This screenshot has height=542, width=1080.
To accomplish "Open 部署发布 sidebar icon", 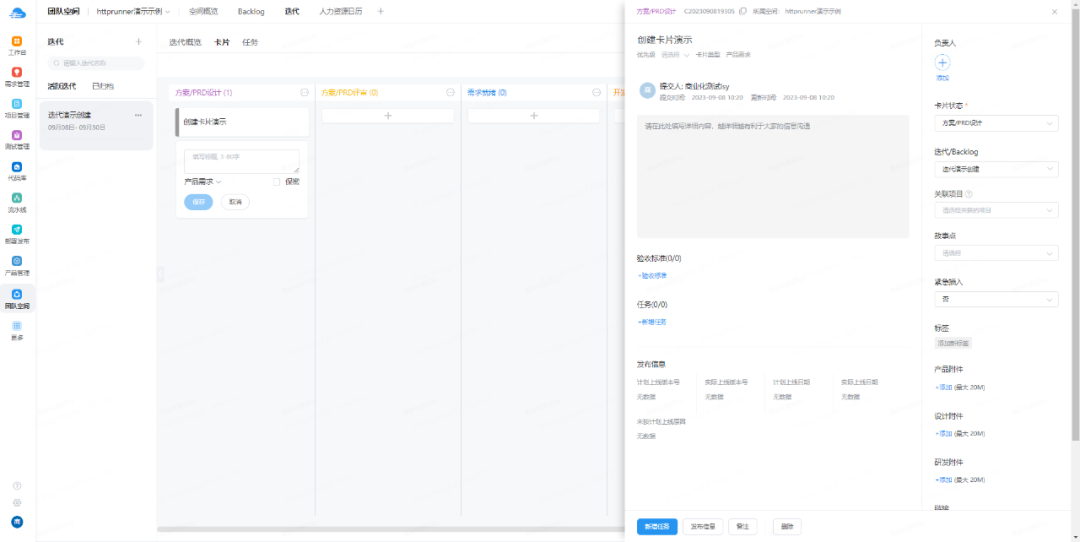I will pos(17,235).
